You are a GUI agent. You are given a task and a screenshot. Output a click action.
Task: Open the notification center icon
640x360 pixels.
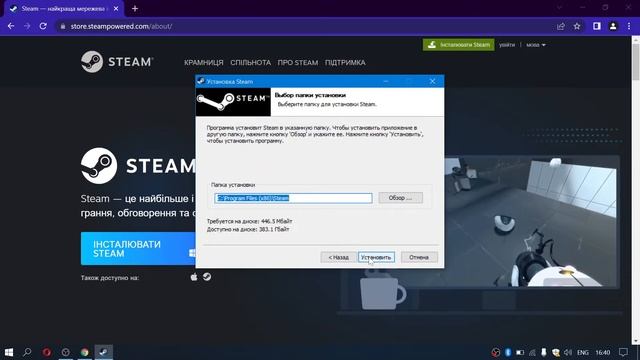coord(623,352)
